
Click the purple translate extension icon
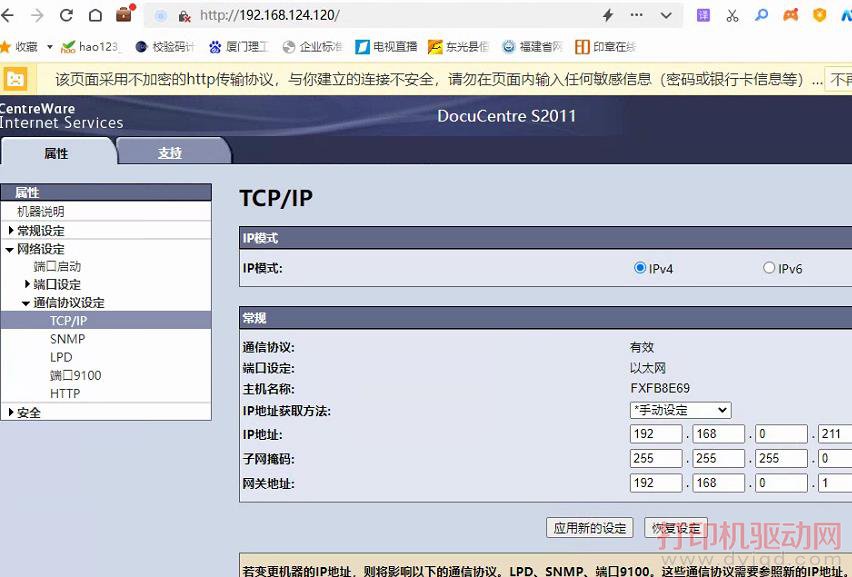click(703, 15)
